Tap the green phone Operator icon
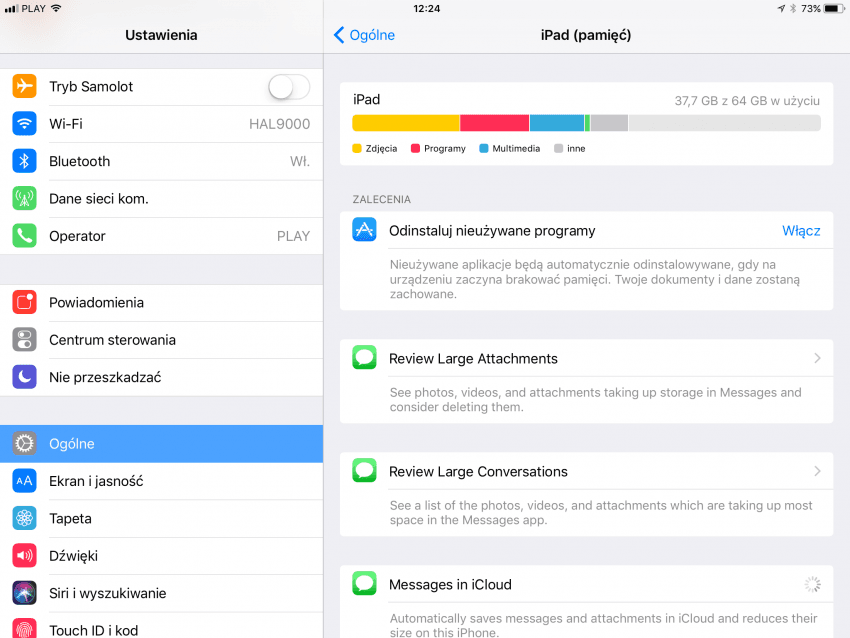This screenshot has width=850, height=638. coord(24,236)
